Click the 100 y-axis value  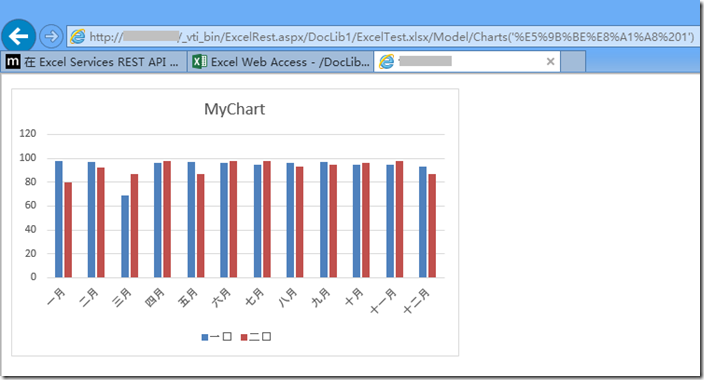[28, 158]
